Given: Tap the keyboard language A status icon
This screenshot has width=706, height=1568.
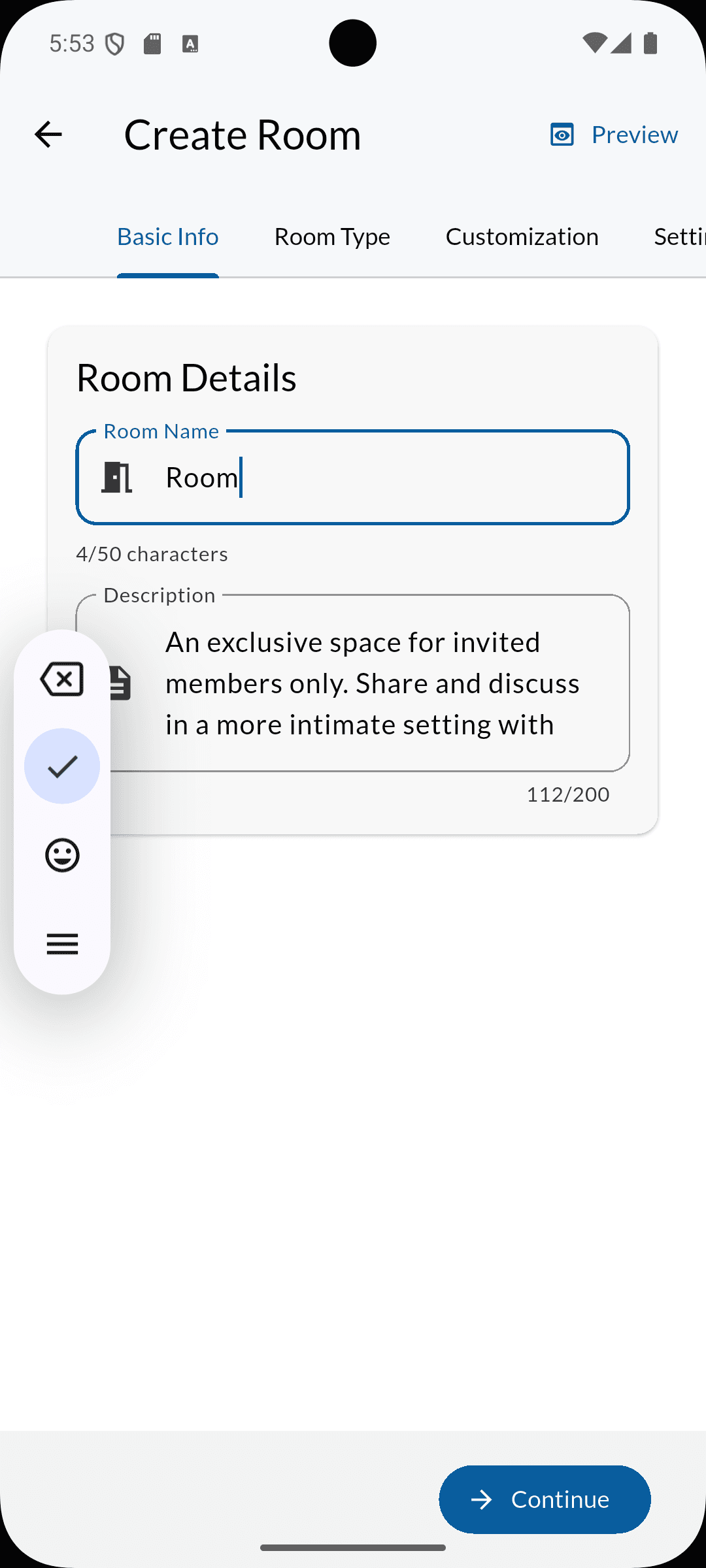Looking at the screenshot, I should coord(190,44).
